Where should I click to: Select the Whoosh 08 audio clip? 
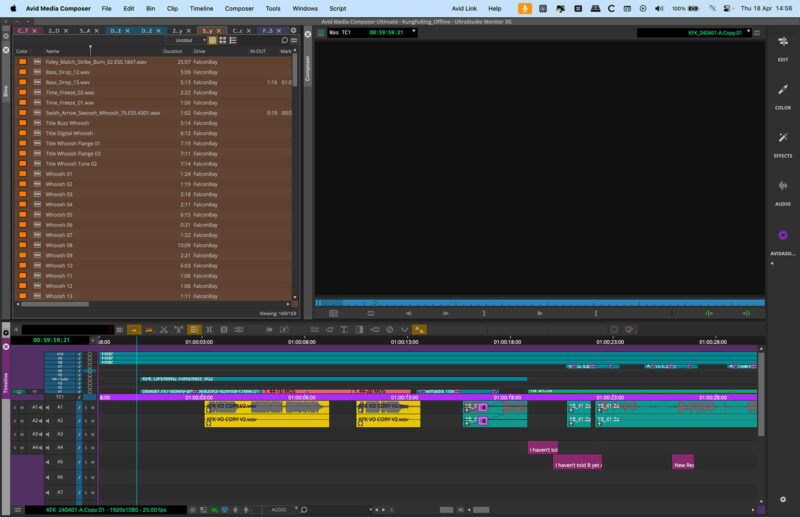[x=59, y=245]
